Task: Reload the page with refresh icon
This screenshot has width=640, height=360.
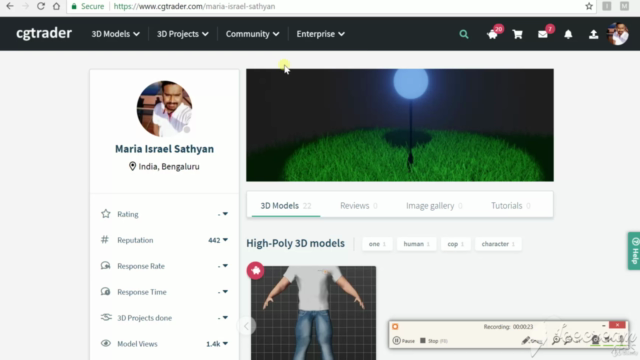Action: (41, 6)
